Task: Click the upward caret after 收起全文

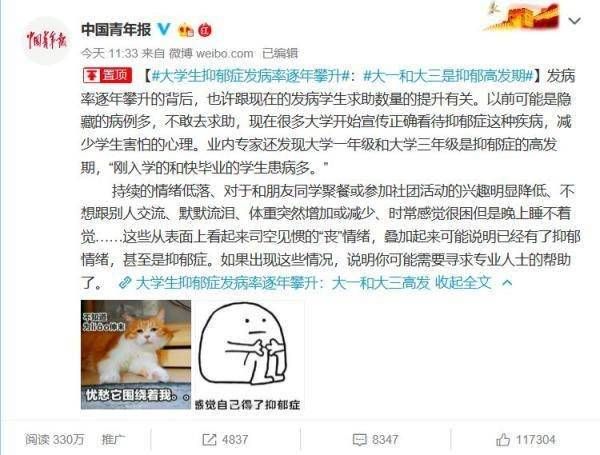Action: click(507, 283)
